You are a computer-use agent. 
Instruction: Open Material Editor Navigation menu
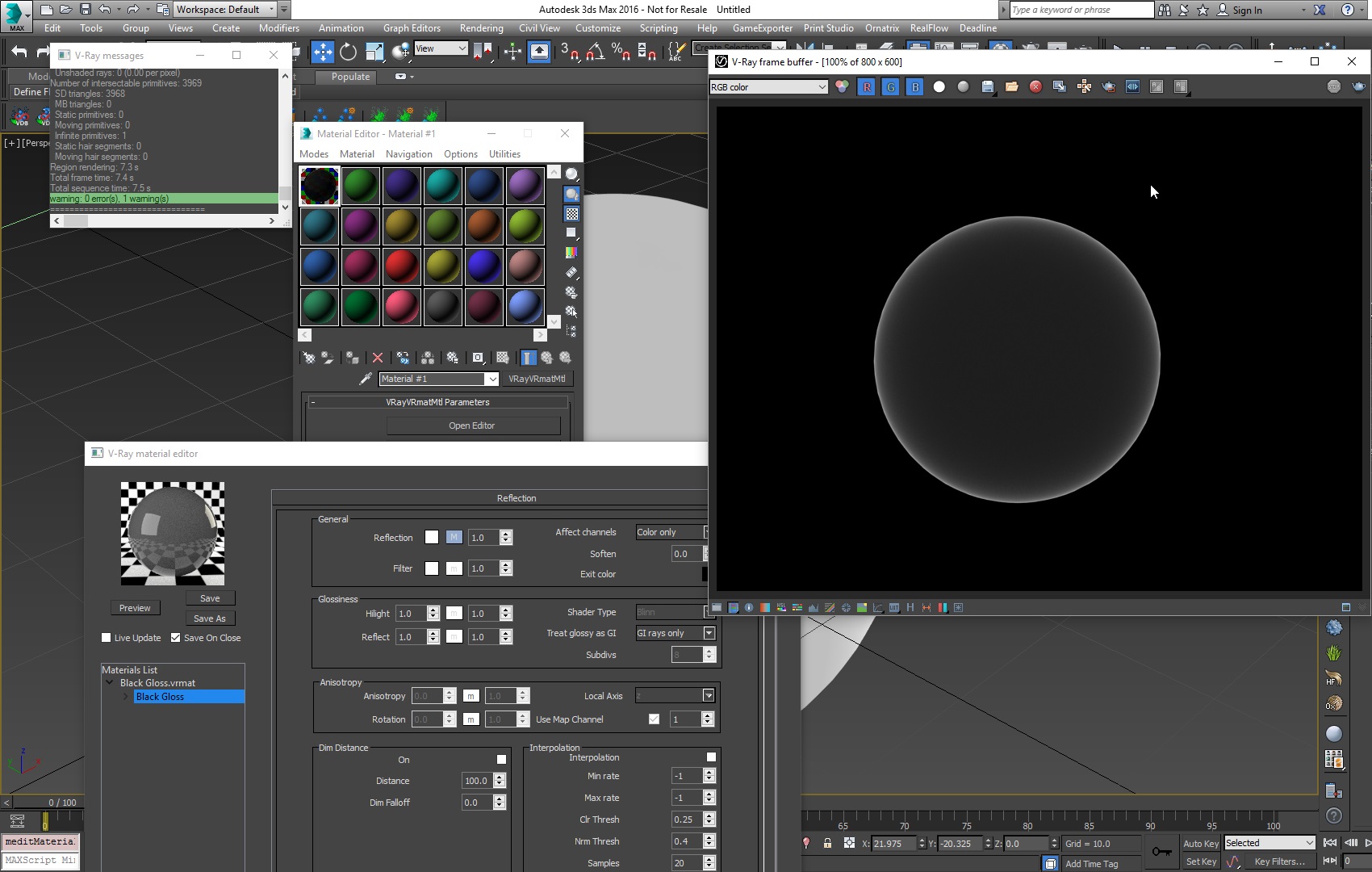pyautogui.click(x=409, y=154)
